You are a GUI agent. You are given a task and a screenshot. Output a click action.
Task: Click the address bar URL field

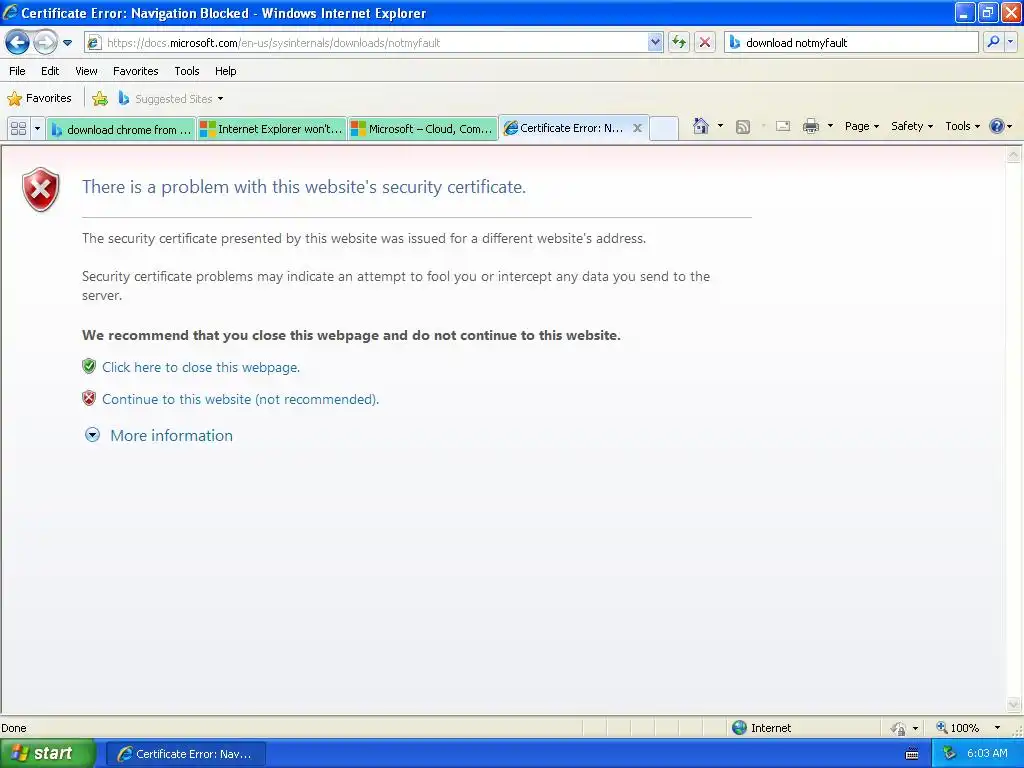tap(374, 43)
